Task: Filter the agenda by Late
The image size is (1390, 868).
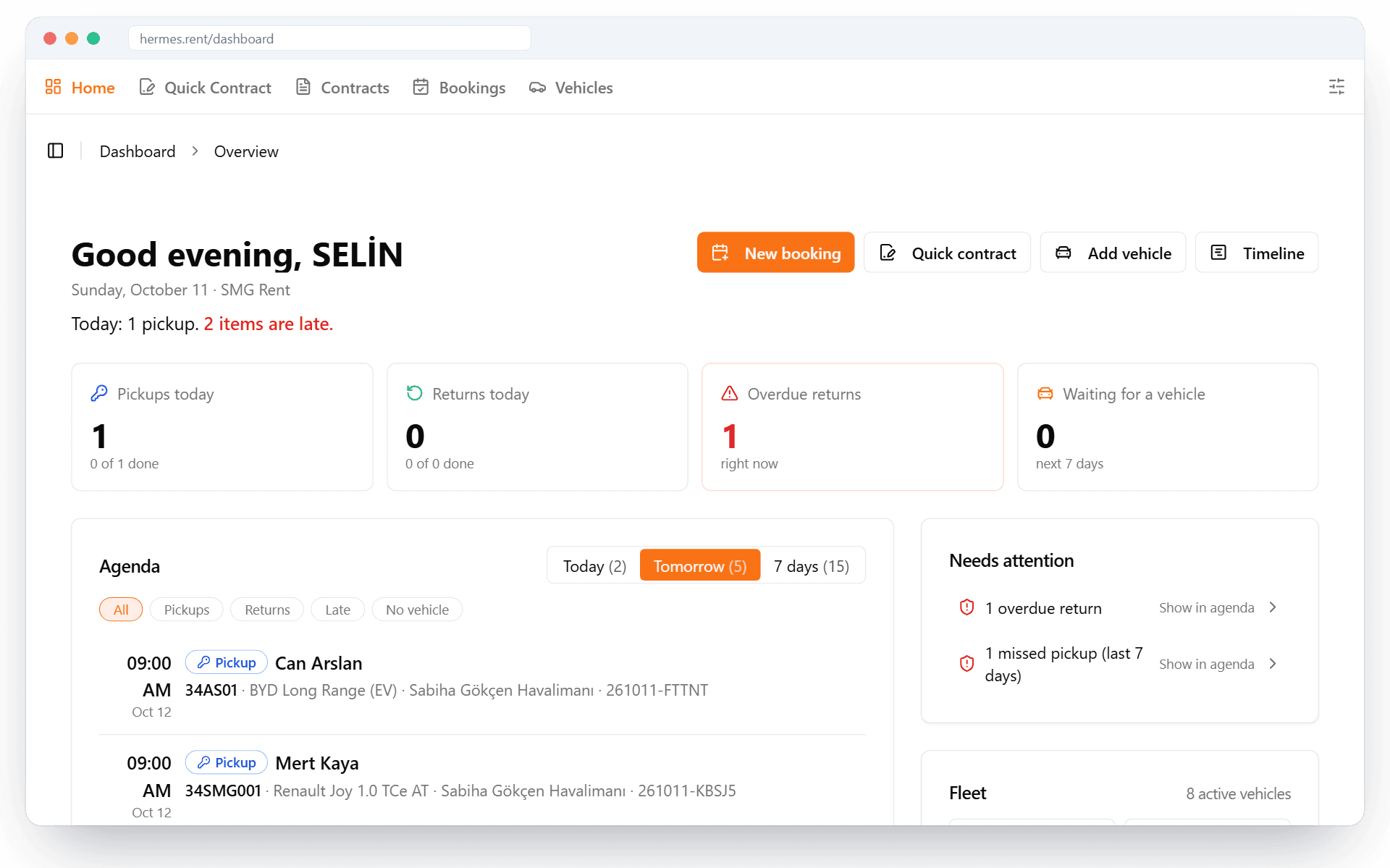Action: click(337, 610)
